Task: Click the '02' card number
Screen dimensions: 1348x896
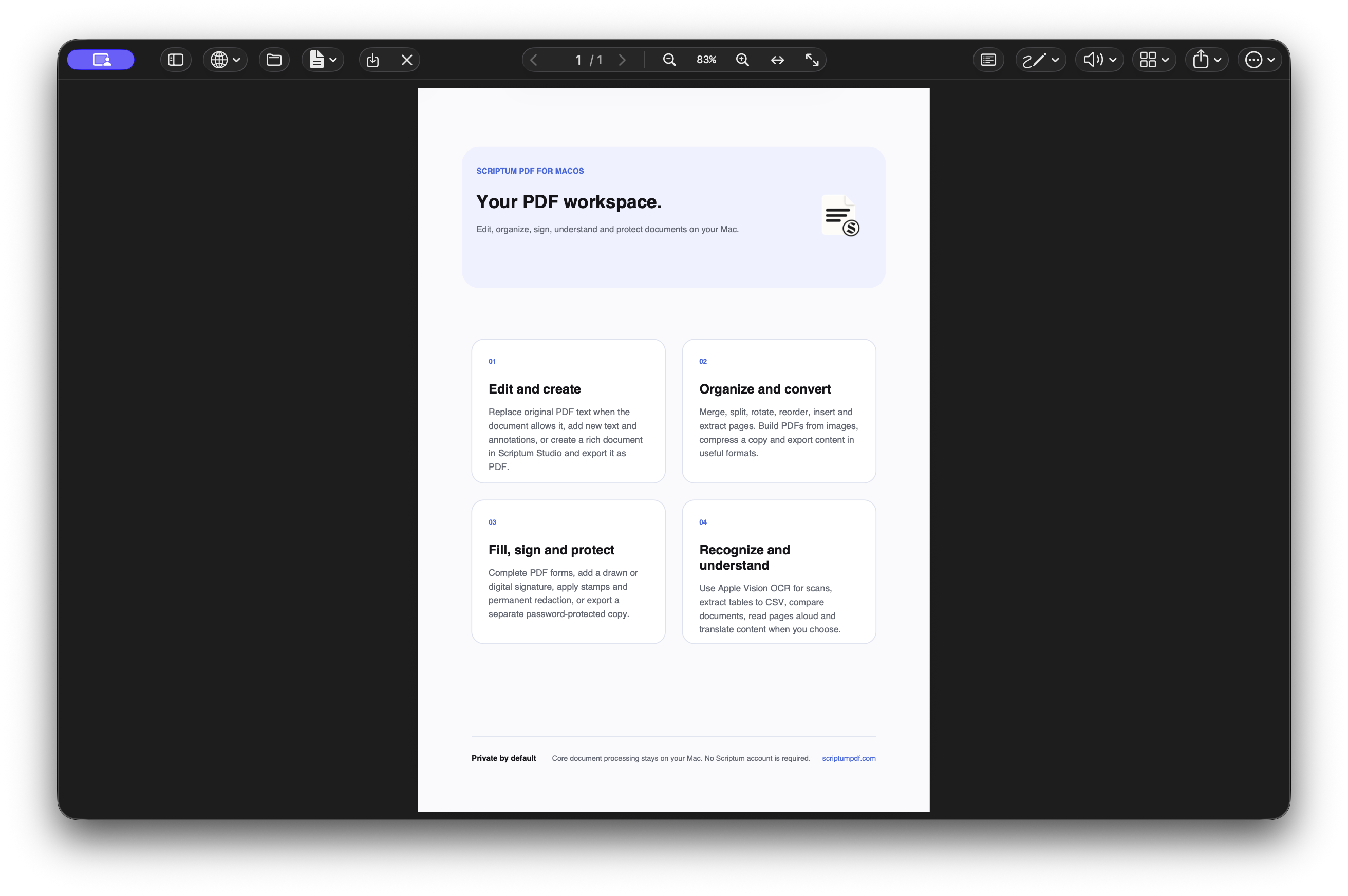Action: pyautogui.click(x=703, y=361)
